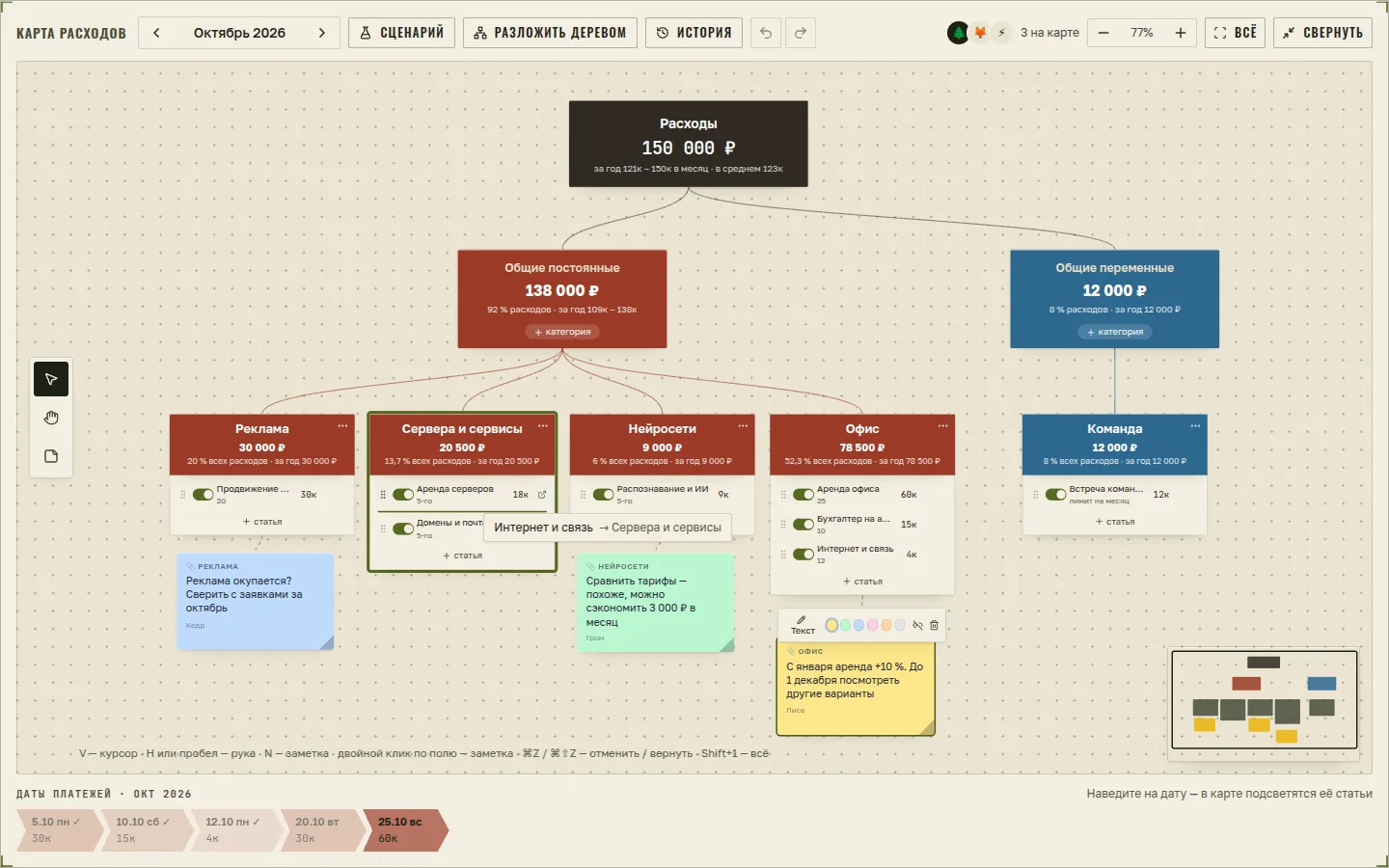Select the hand pan tool
The height and width of the screenshot is (868, 1389).
[x=51, y=418]
